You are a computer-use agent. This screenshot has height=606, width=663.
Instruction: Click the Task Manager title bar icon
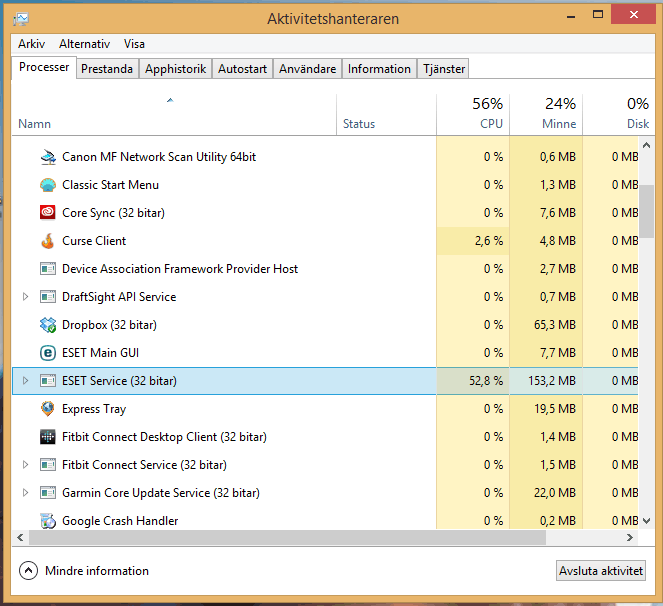pyautogui.click(x=21, y=19)
